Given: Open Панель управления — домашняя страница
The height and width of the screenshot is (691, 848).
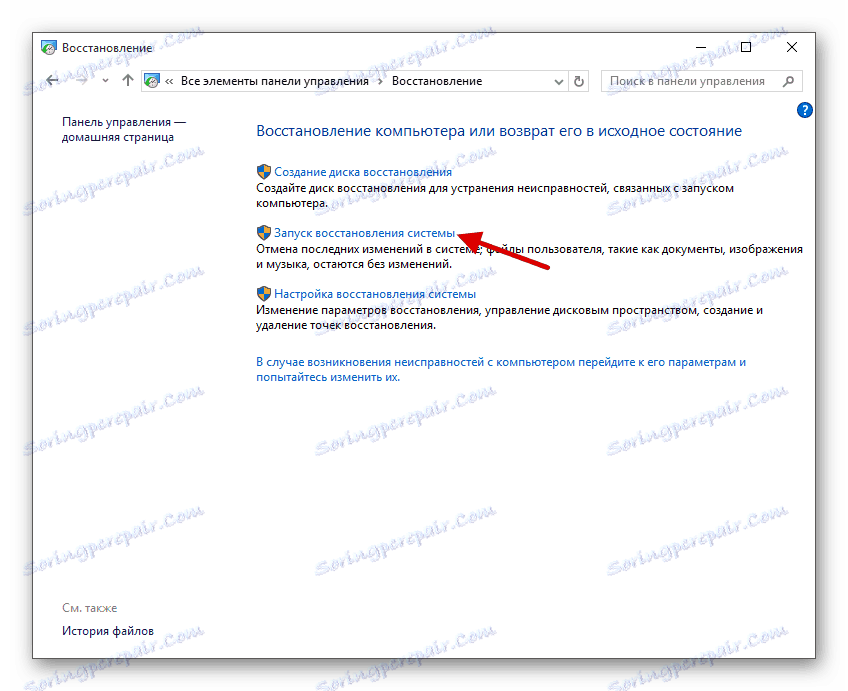Looking at the screenshot, I should (x=124, y=130).
